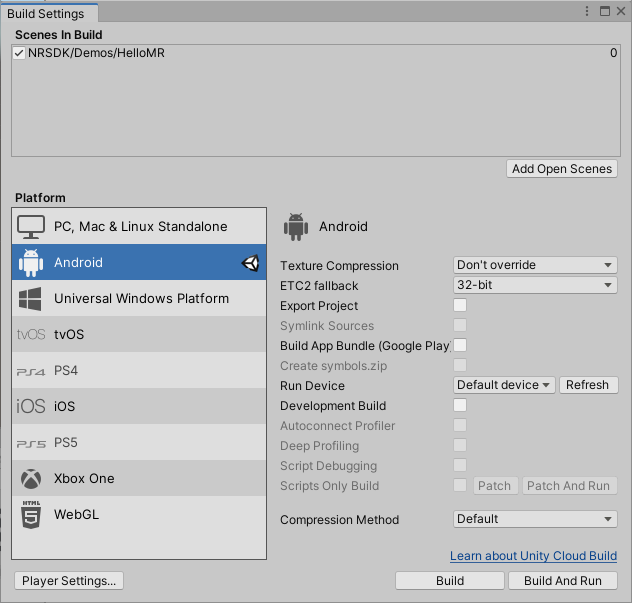The width and height of the screenshot is (632, 603).
Task: Open the Run Device dropdown
Action: (x=504, y=385)
